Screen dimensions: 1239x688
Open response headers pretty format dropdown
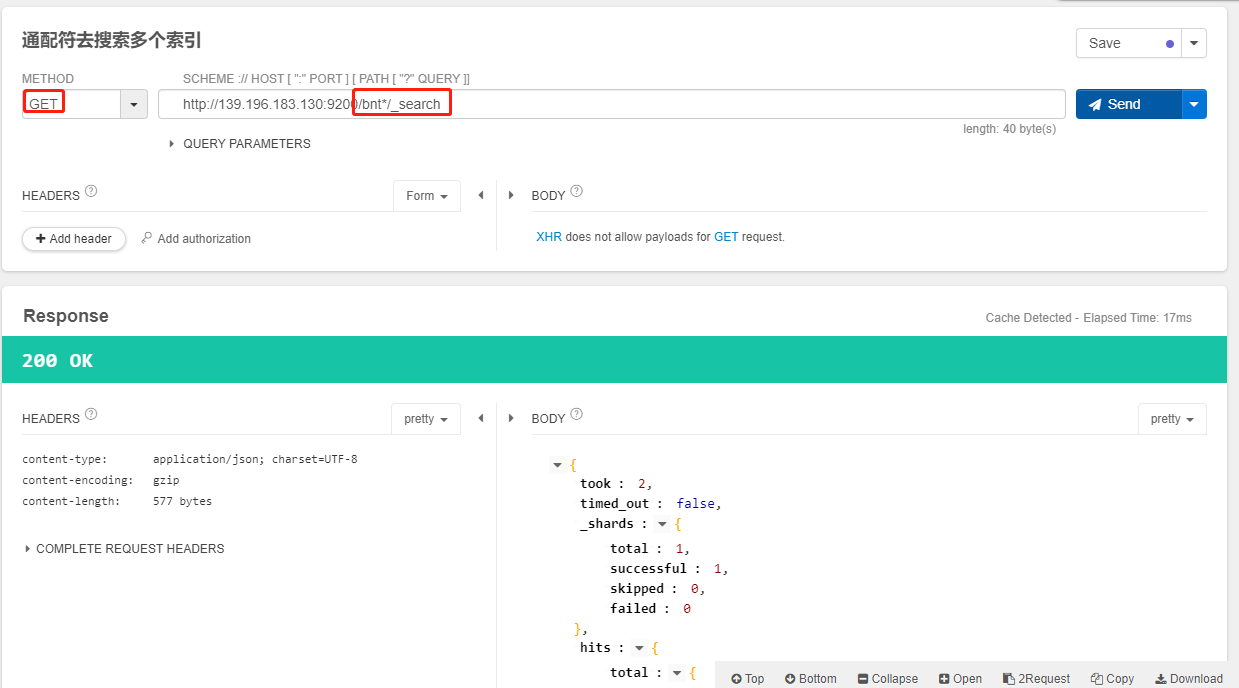point(426,419)
